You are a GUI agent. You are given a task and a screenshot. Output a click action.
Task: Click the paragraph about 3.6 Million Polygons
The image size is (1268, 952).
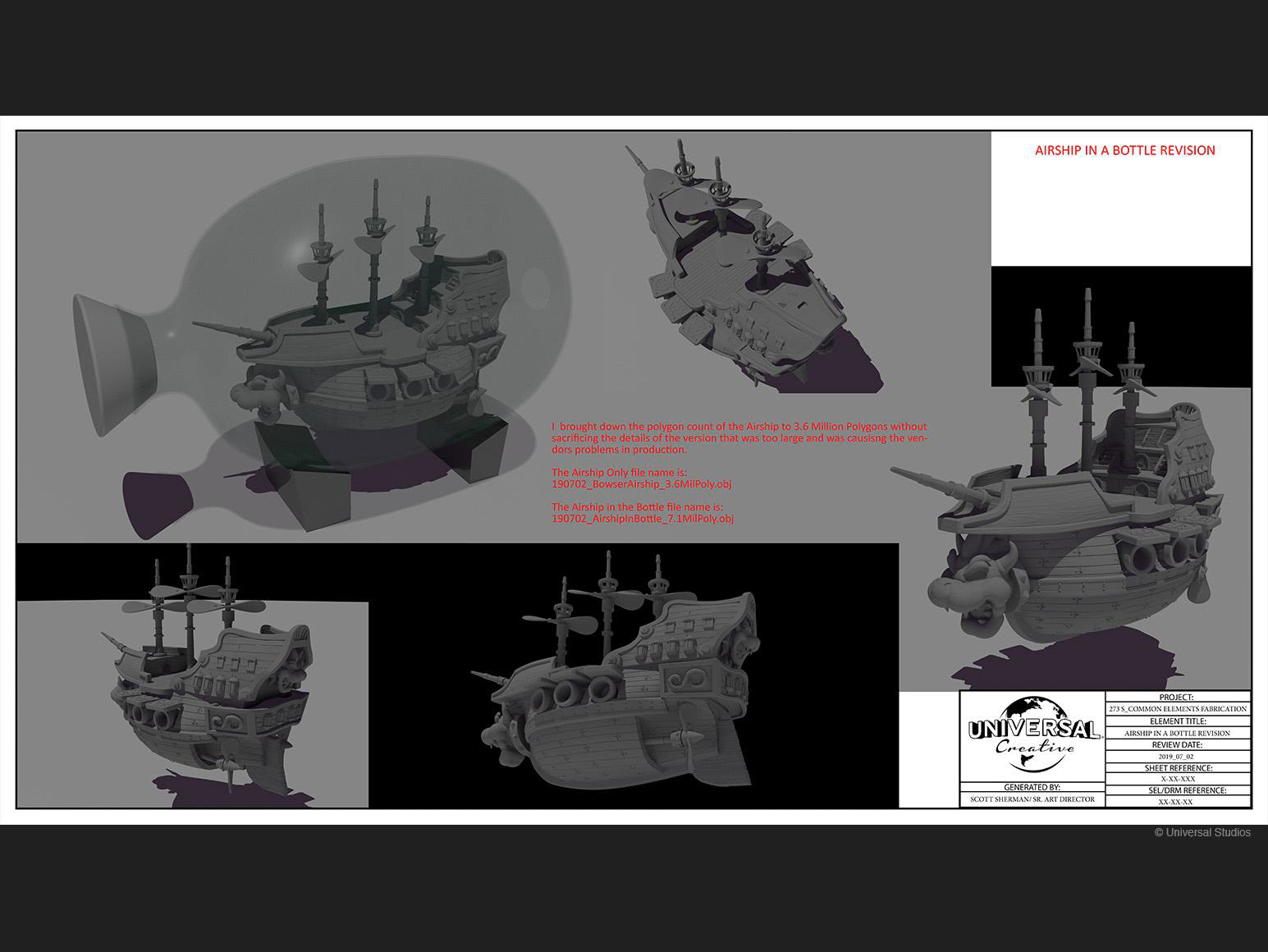pos(739,438)
